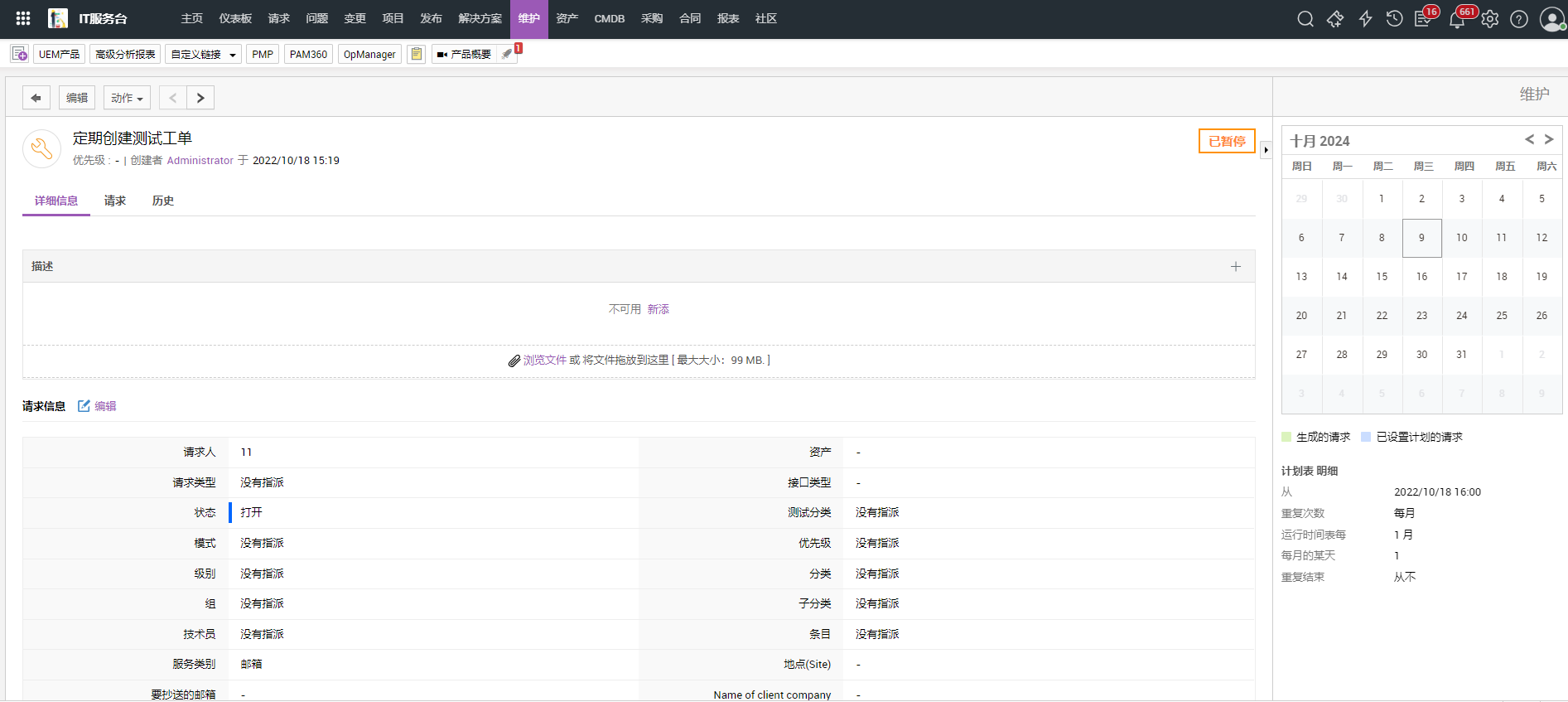This screenshot has height=702, width=1568.
Task: Click the yellow clipboard notes icon
Action: coord(417,55)
